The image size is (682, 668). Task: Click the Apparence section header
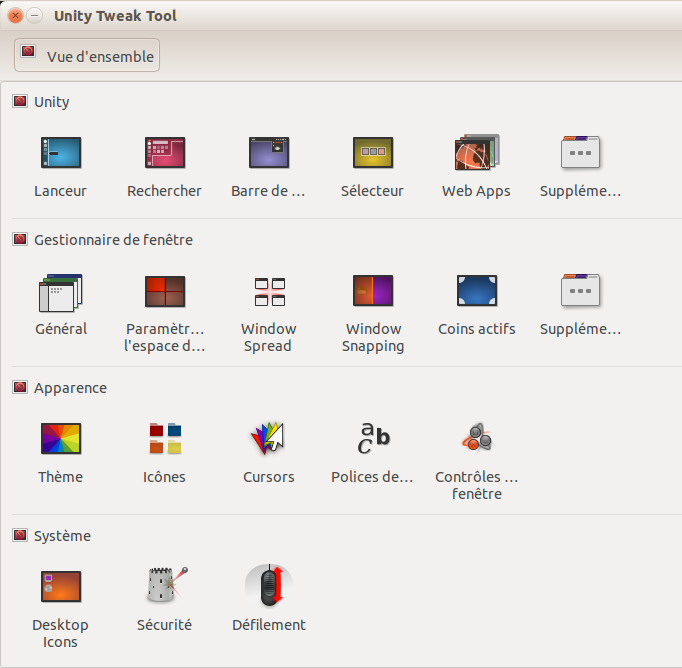(70, 387)
